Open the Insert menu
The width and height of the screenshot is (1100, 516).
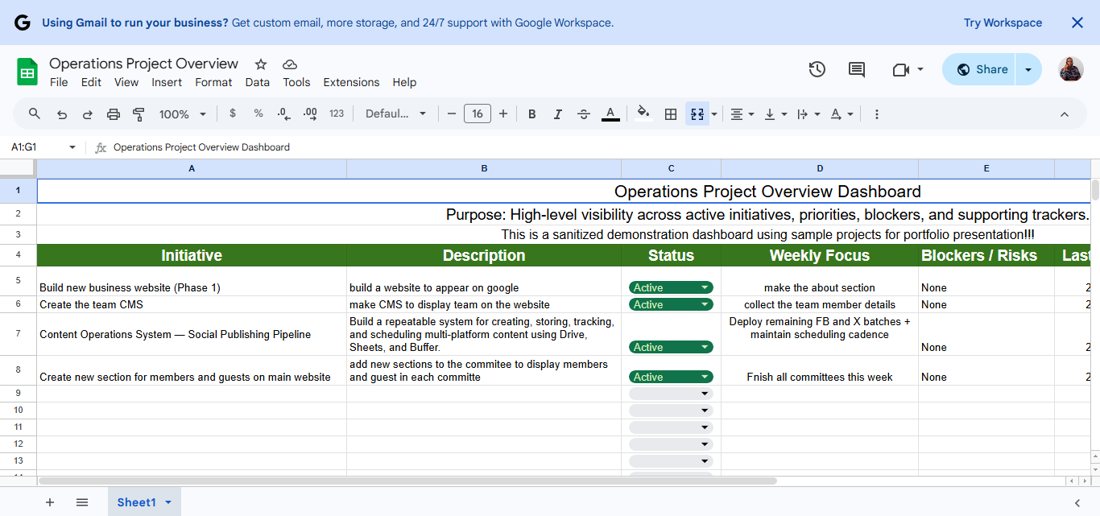point(166,82)
